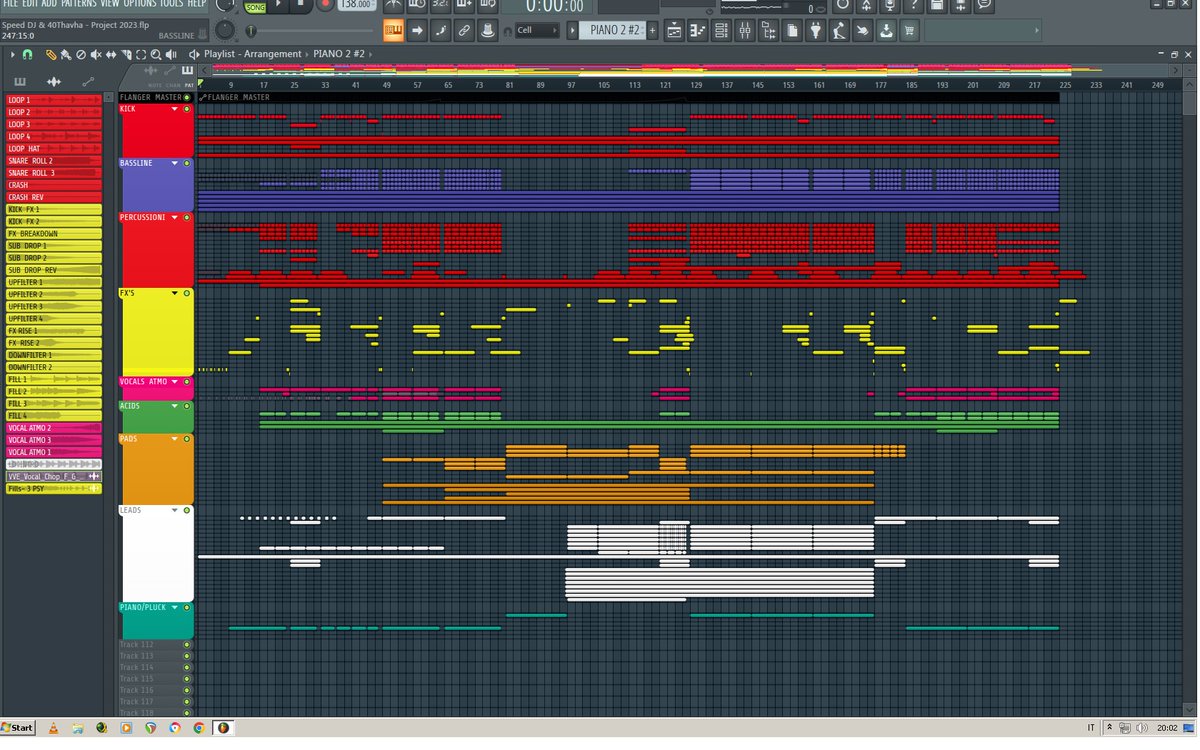
Task: Click the plus button to add a pattern
Action: pos(652,31)
